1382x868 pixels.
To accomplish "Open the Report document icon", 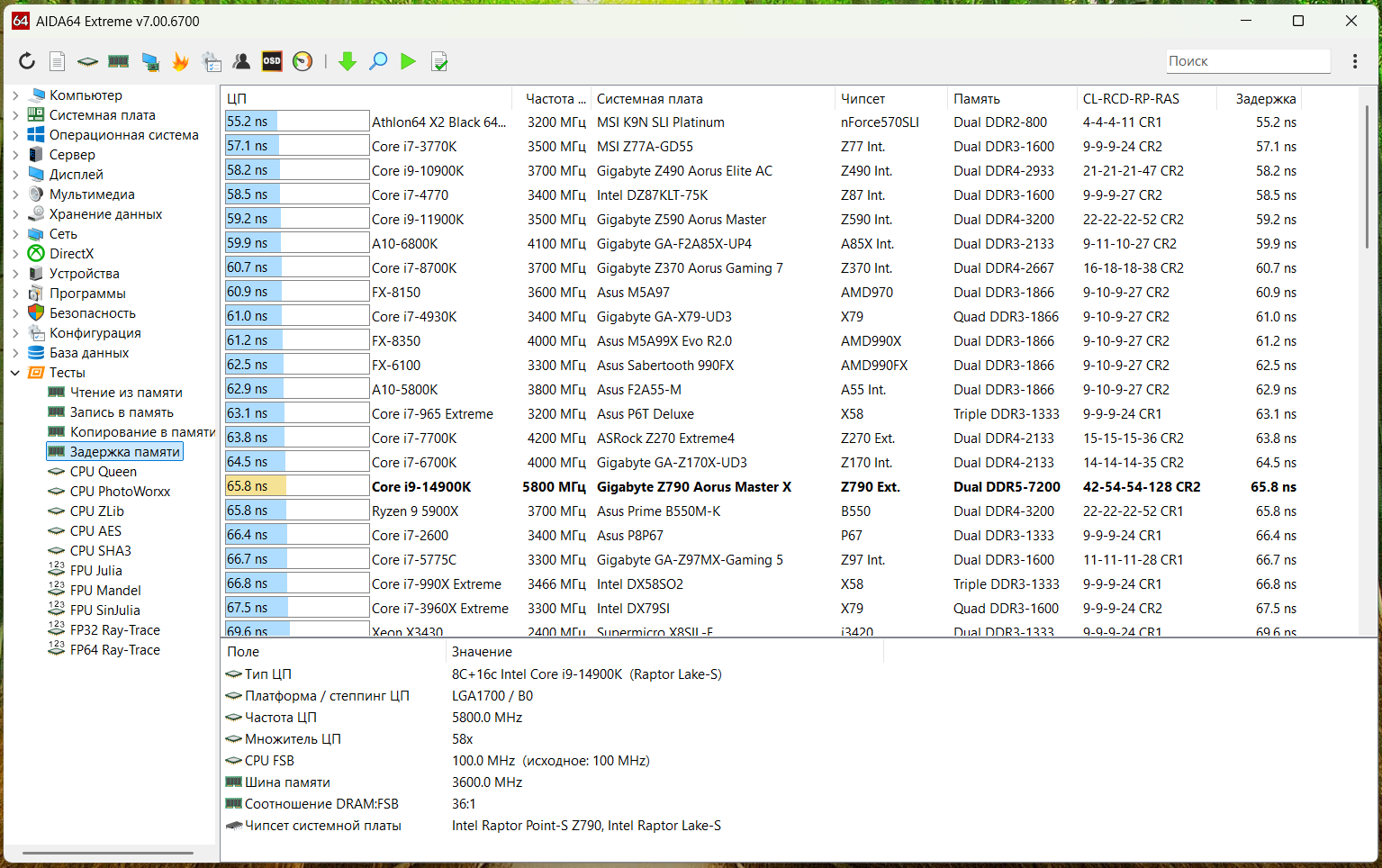I will pyautogui.click(x=57, y=61).
